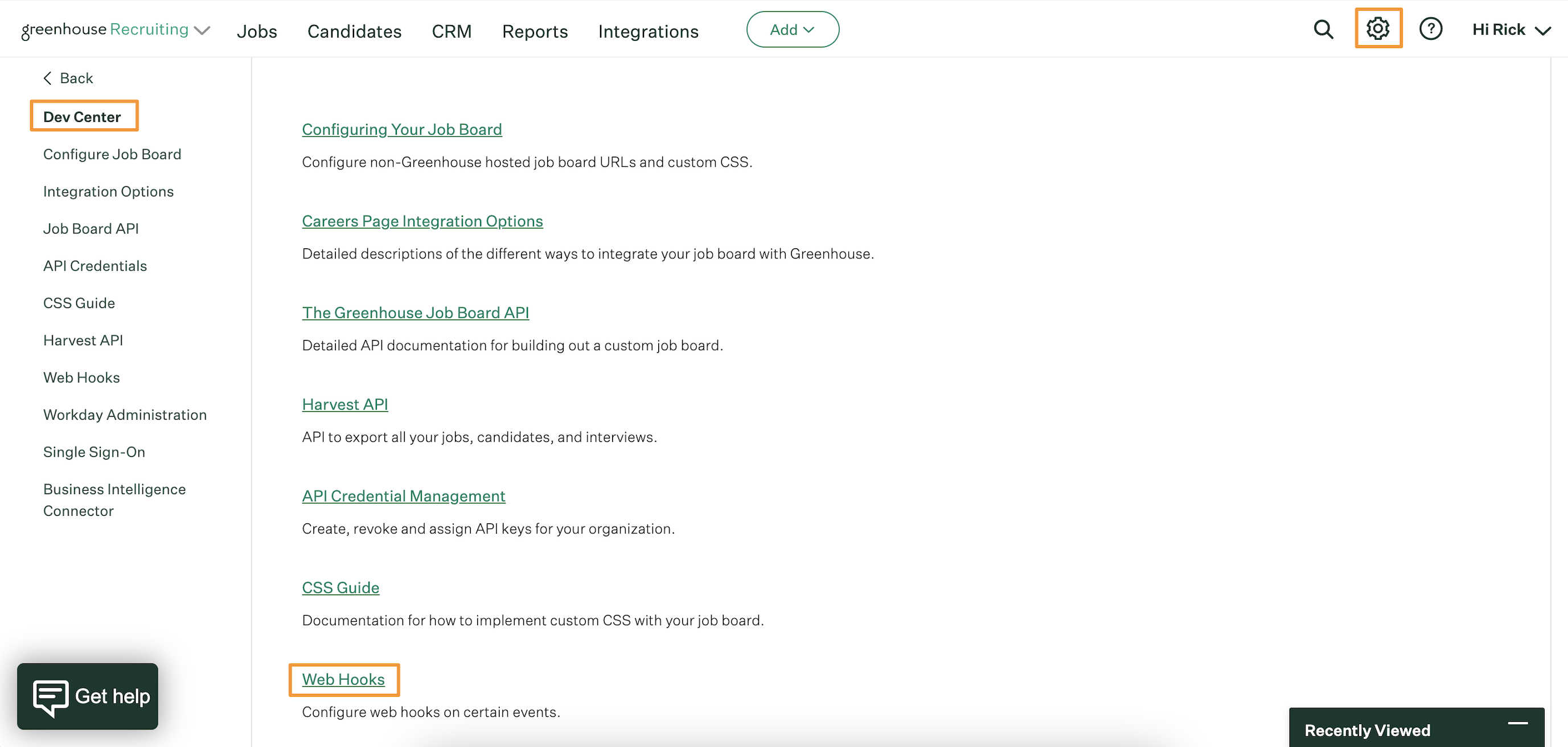Viewport: 1568px width, 747px height.
Task: Minimize the Recently Viewed panel
Action: [1517, 723]
